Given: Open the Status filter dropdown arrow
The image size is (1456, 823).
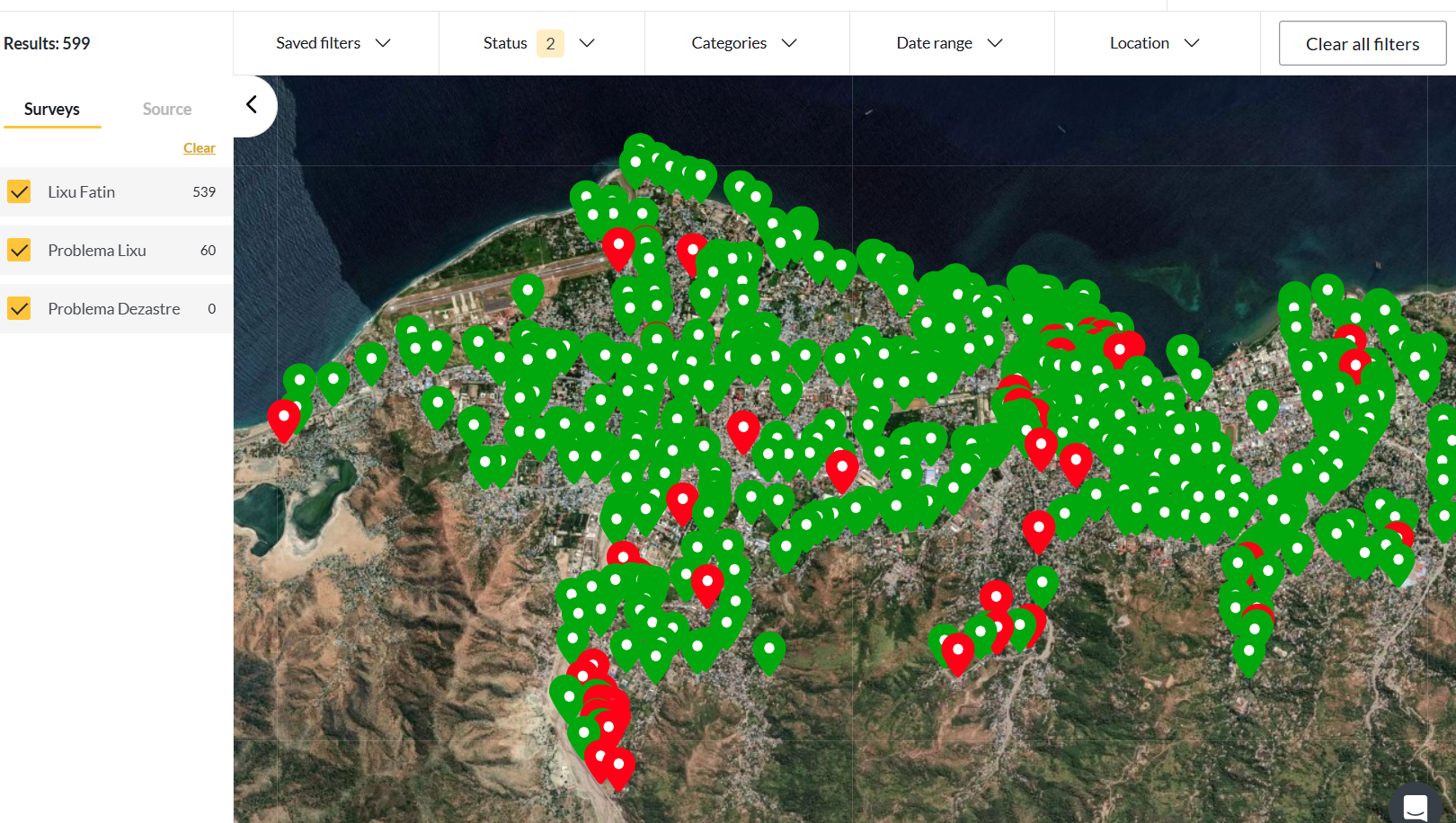Looking at the screenshot, I should point(587,43).
